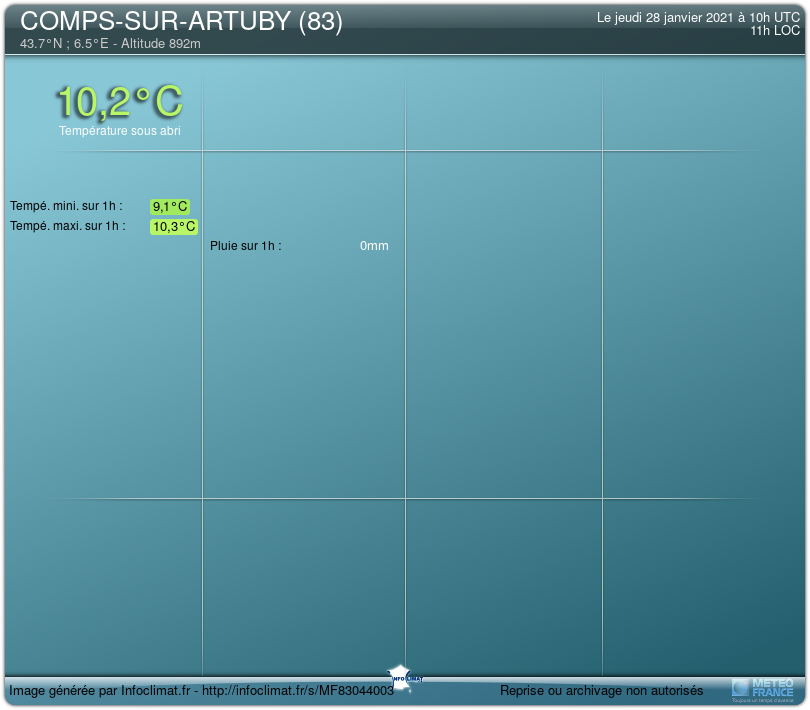Viewport: 810px width, 710px height.
Task: Click the "Tempé. maxi. sur 1h" label
Action: [68, 226]
